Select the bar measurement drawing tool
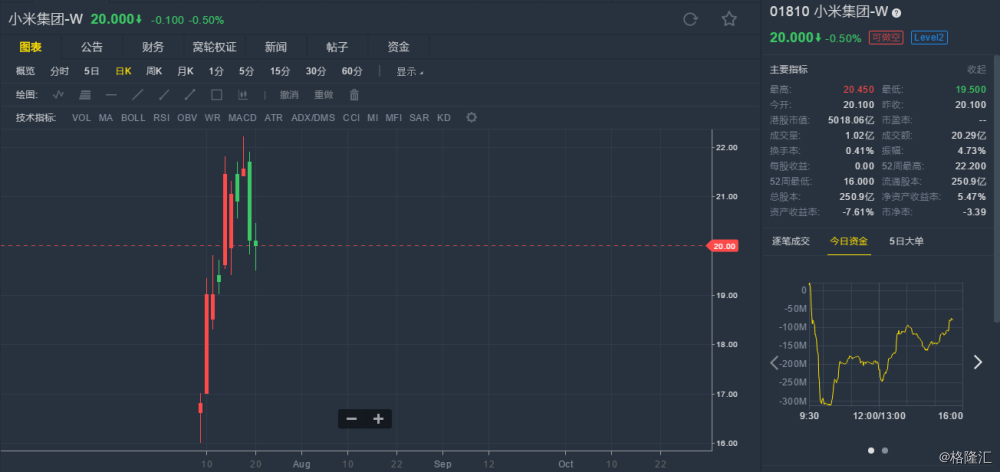 [x=242, y=94]
